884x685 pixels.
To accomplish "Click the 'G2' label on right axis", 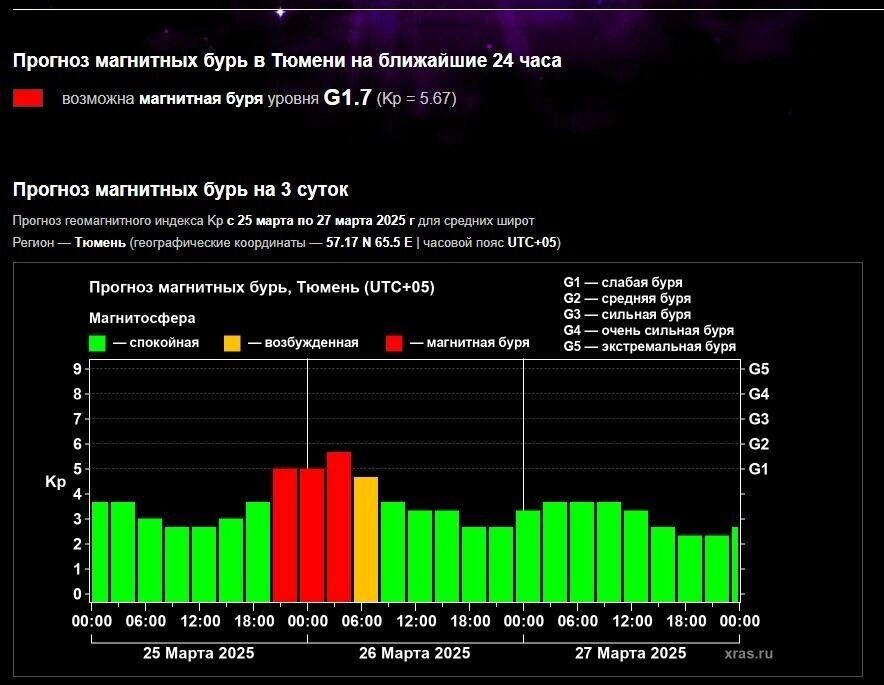I will [x=758, y=444].
